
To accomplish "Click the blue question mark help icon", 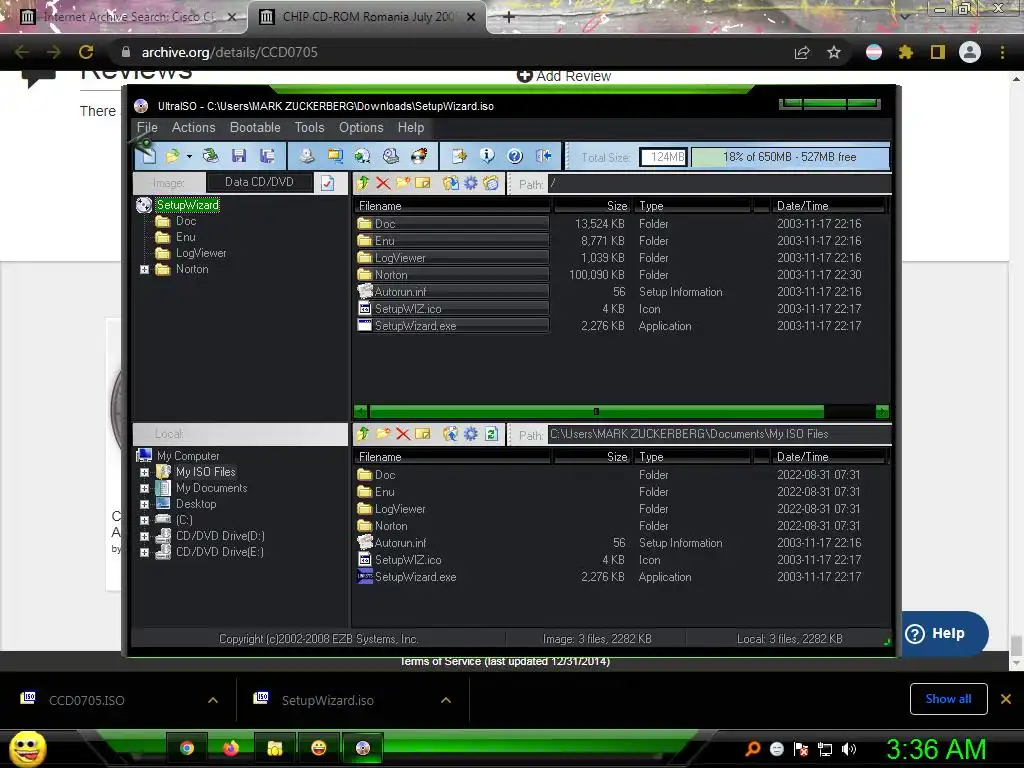I will click(515, 155).
